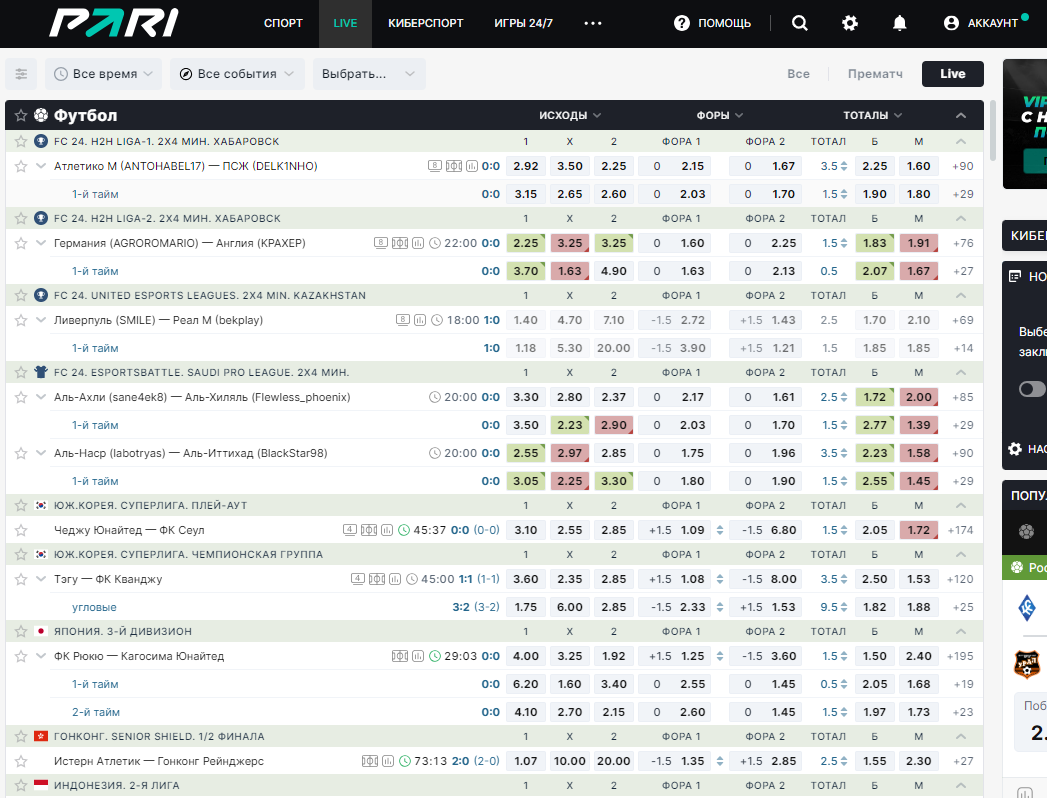Open statistics icon for Истерн Атлетик — Гонконг Рейнджерс

[387, 761]
